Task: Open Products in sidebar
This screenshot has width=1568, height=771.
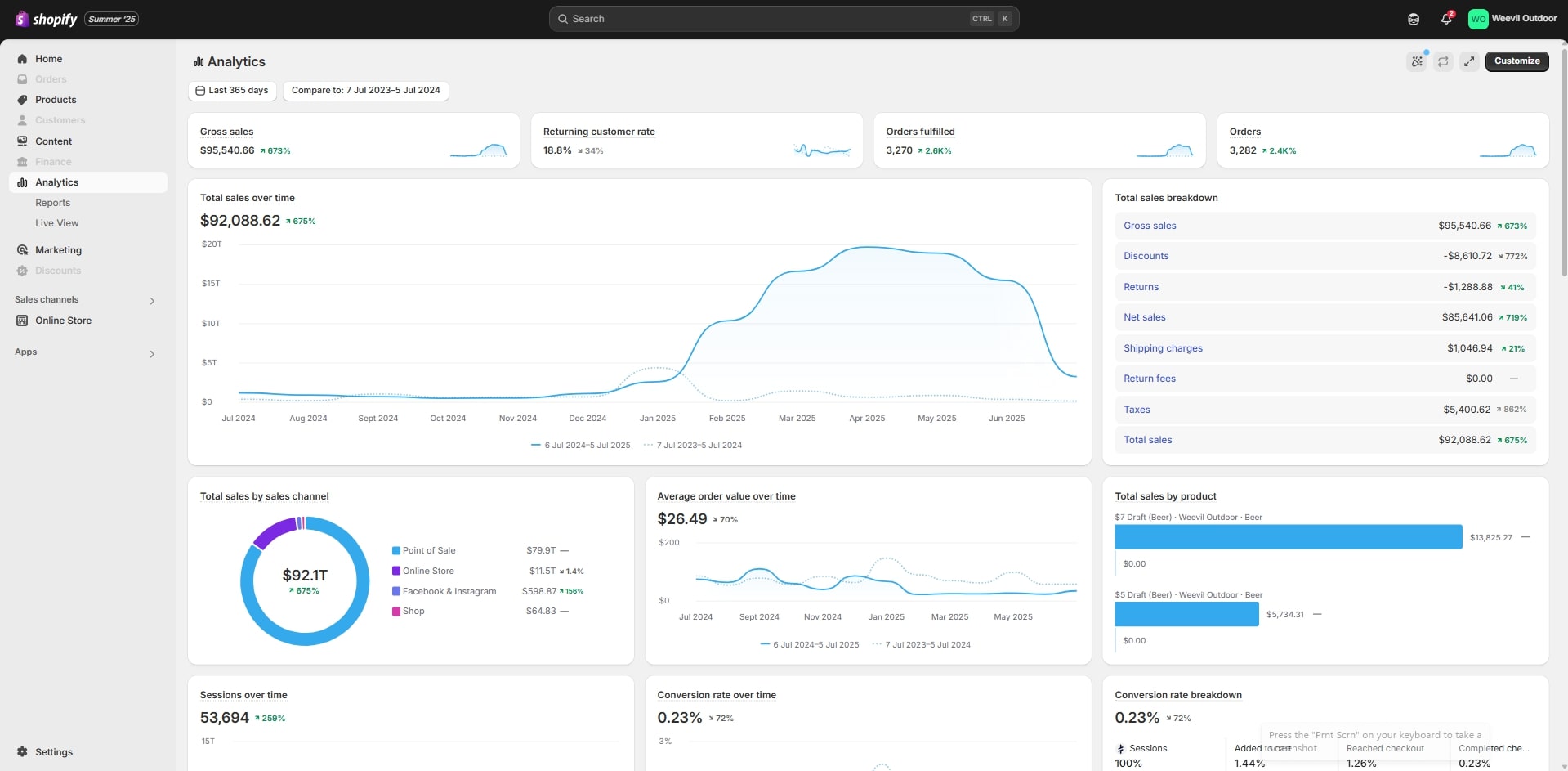Action: [88, 100]
